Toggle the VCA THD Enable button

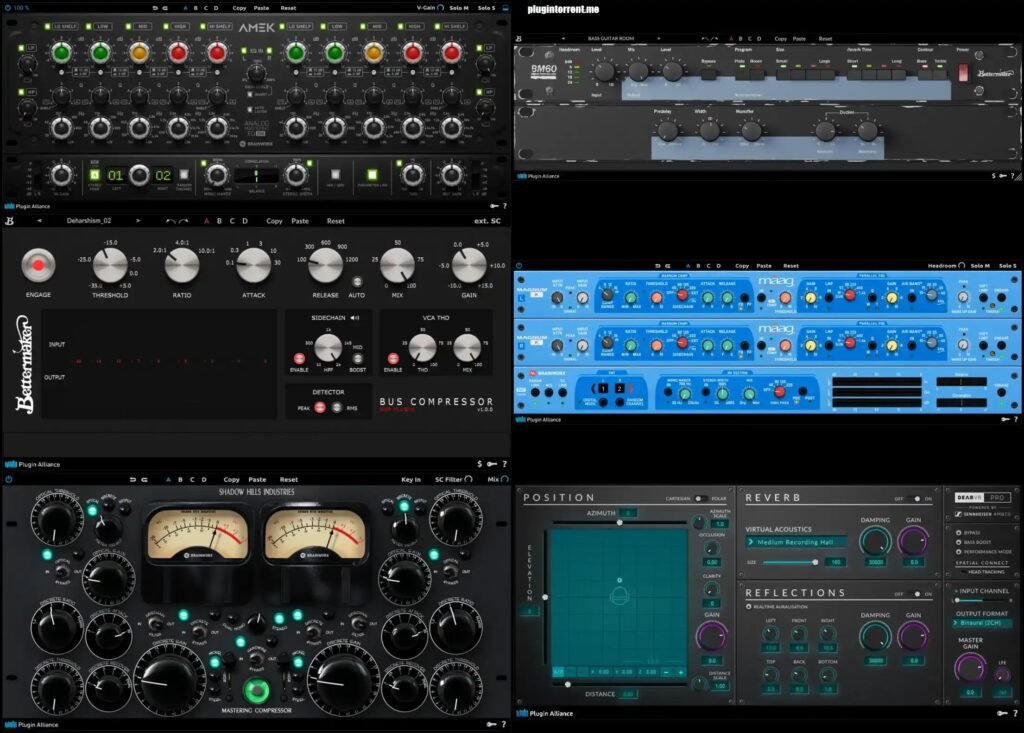(393, 358)
